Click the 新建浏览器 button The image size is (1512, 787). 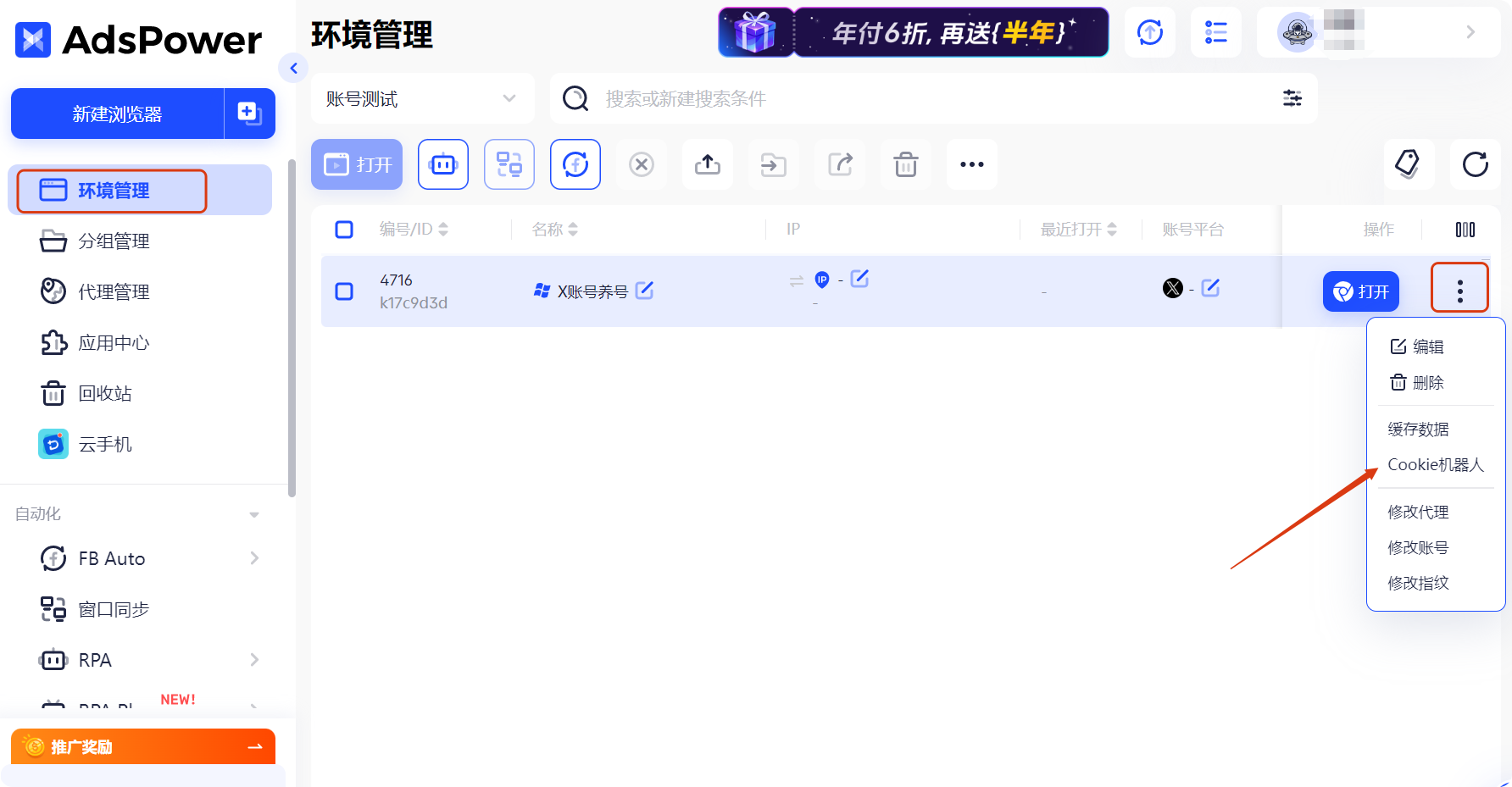click(x=115, y=113)
